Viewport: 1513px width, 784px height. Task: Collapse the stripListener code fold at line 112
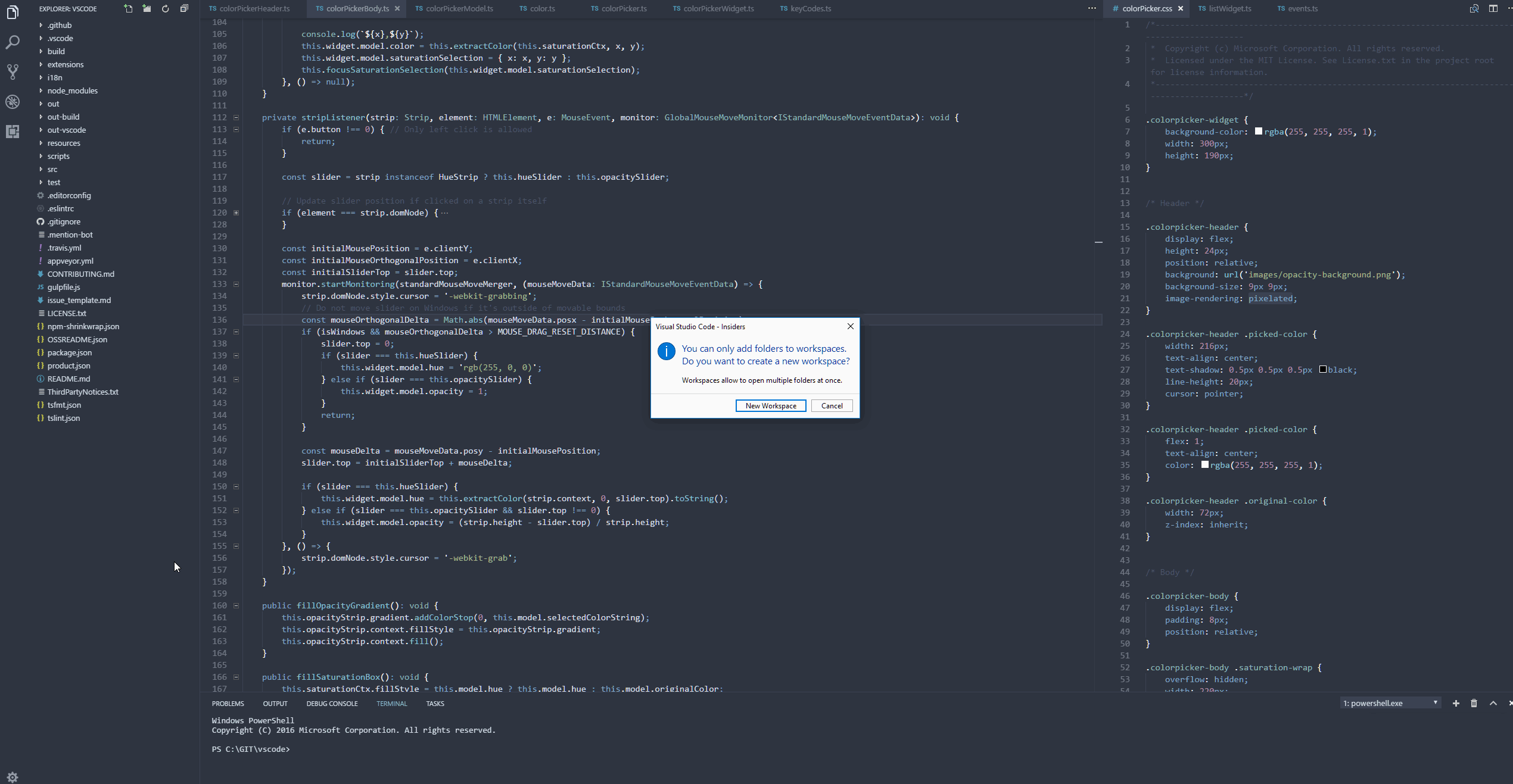[236, 117]
